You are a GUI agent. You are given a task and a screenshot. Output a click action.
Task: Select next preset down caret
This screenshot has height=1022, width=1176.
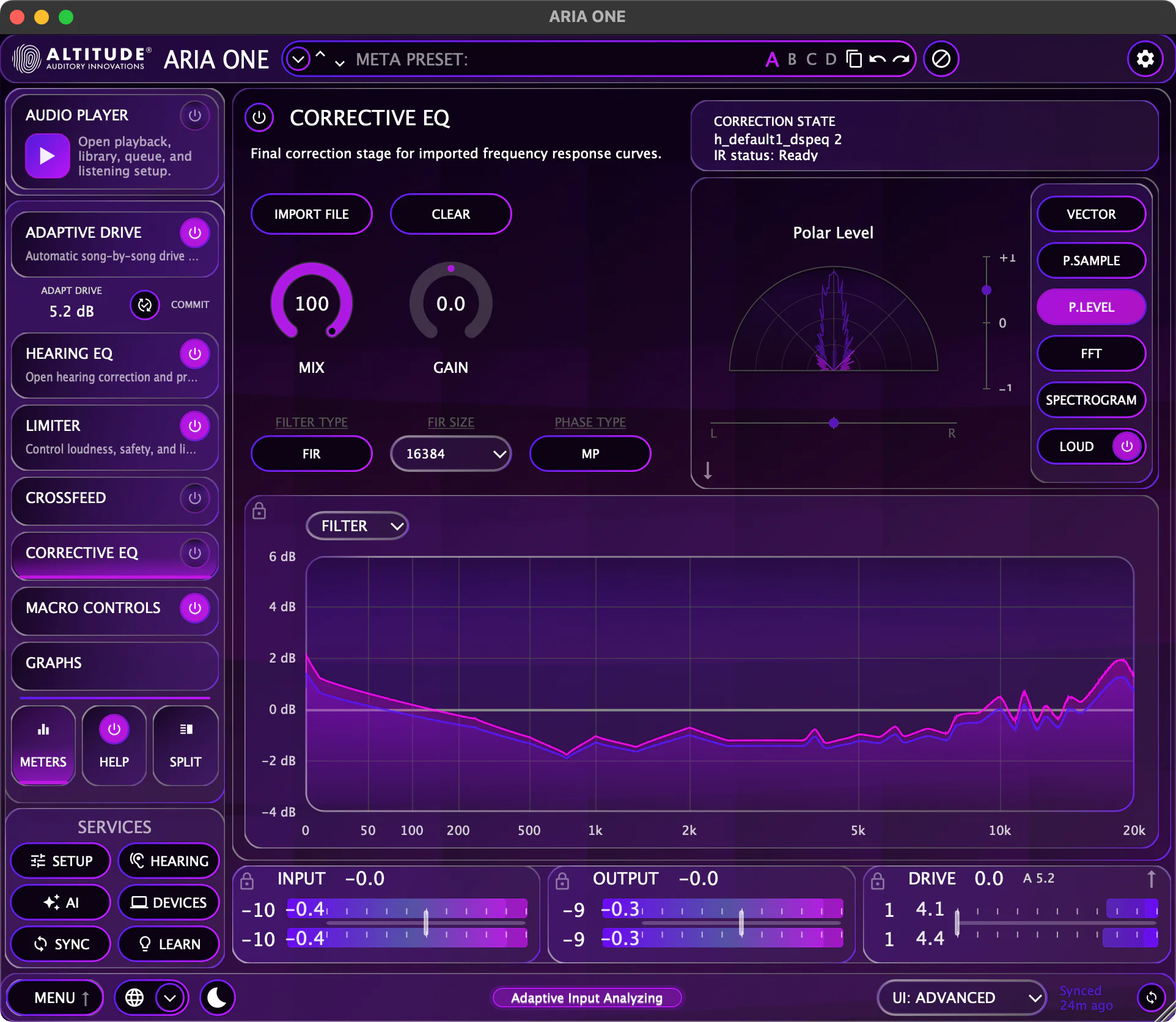pyautogui.click(x=340, y=64)
